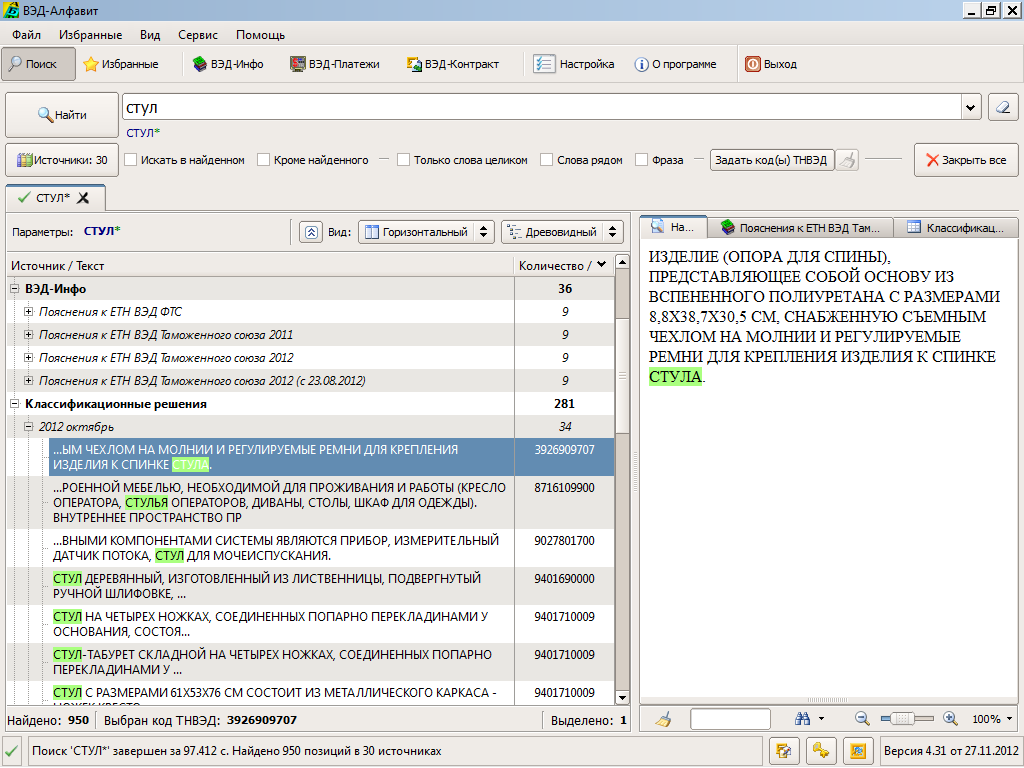Open the Поиск toolbar section
The height and width of the screenshot is (768, 1024).
(39, 64)
